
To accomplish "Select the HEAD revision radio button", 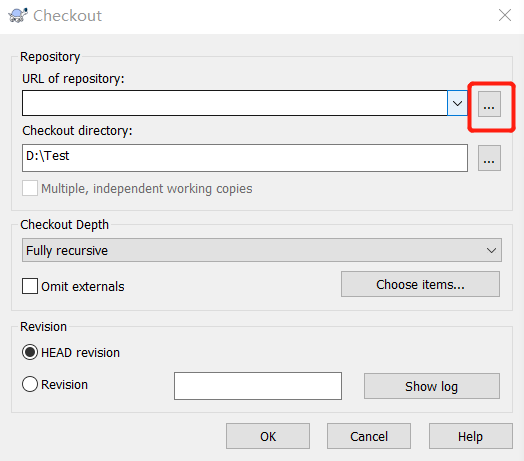I will coord(30,352).
